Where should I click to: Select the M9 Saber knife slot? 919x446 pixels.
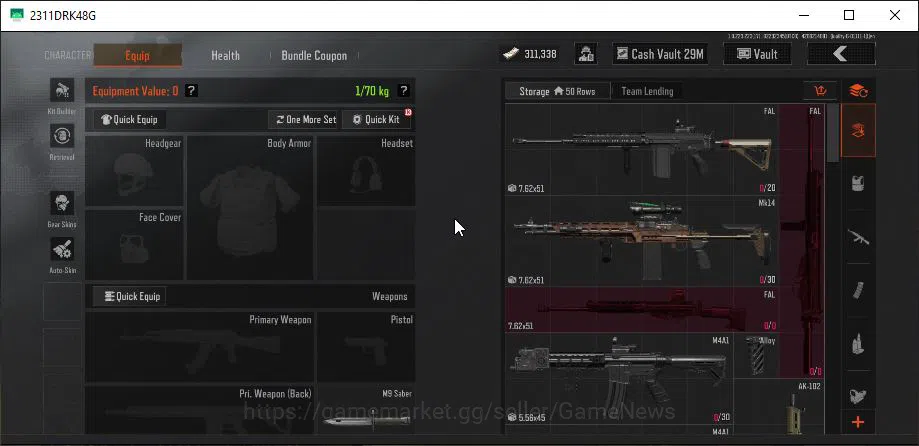coord(366,410)
